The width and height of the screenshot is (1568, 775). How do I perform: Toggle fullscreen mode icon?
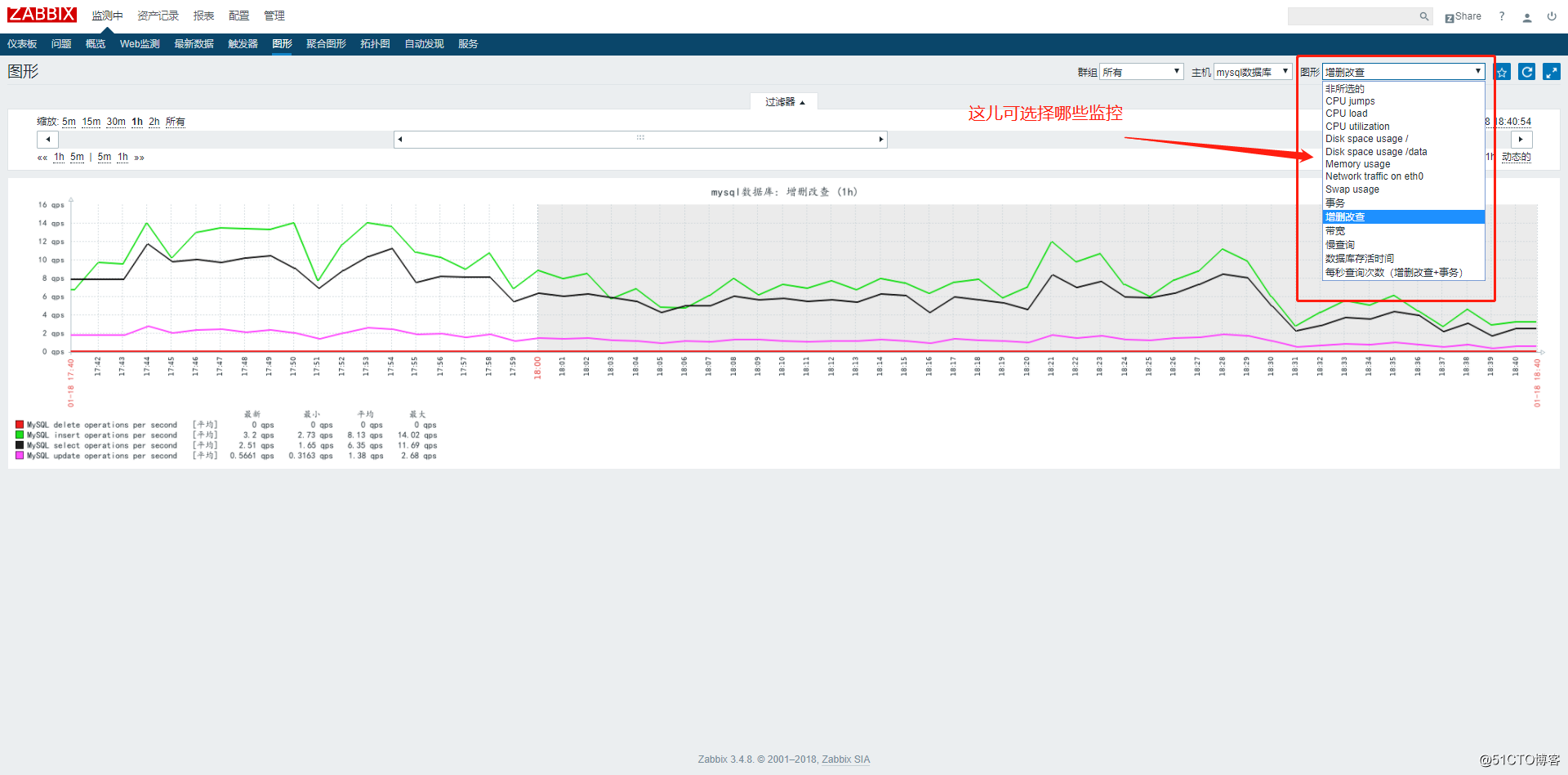coord(1552,72)
